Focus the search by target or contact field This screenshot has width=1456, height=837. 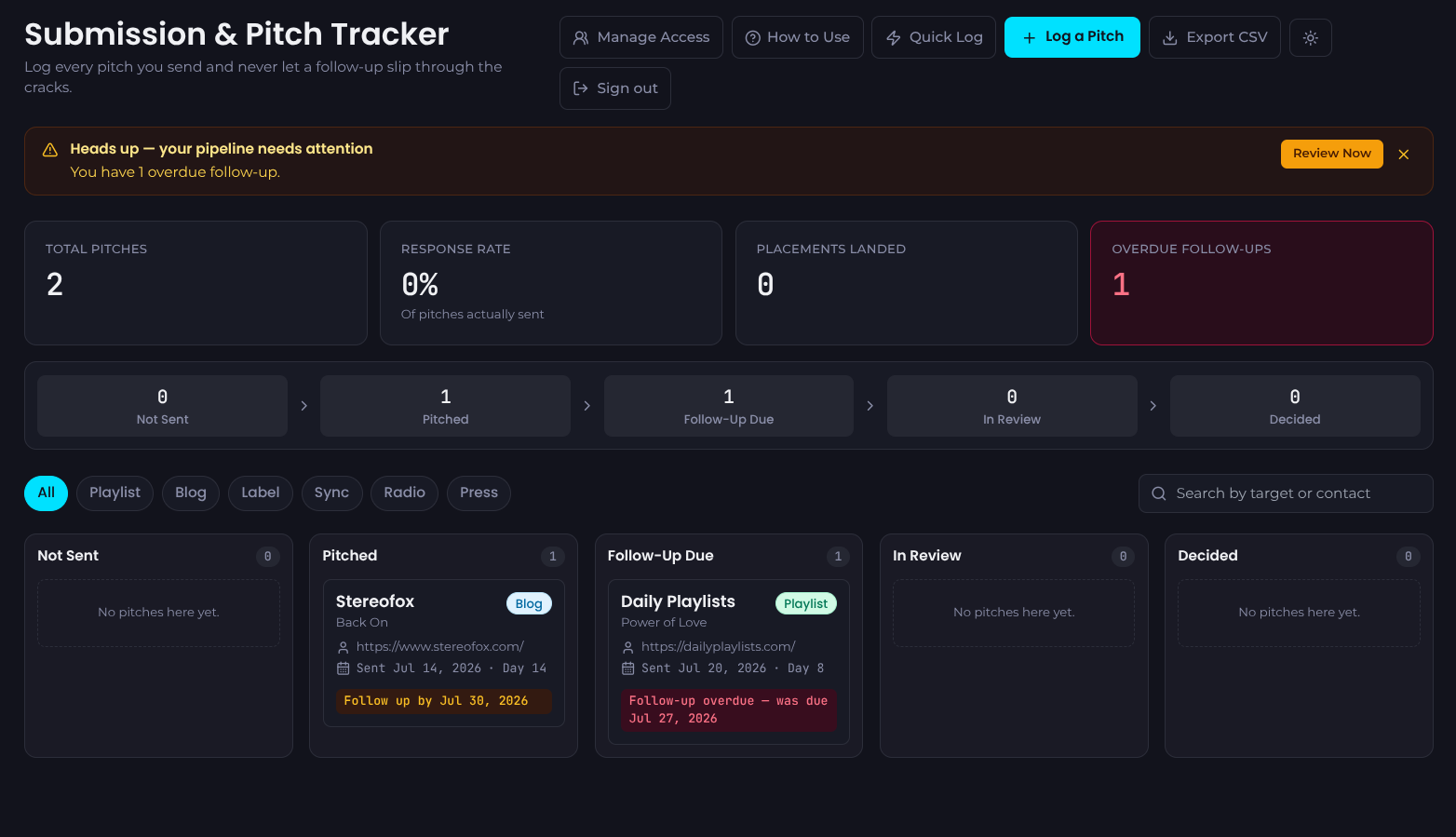(x=1285, y=493)
